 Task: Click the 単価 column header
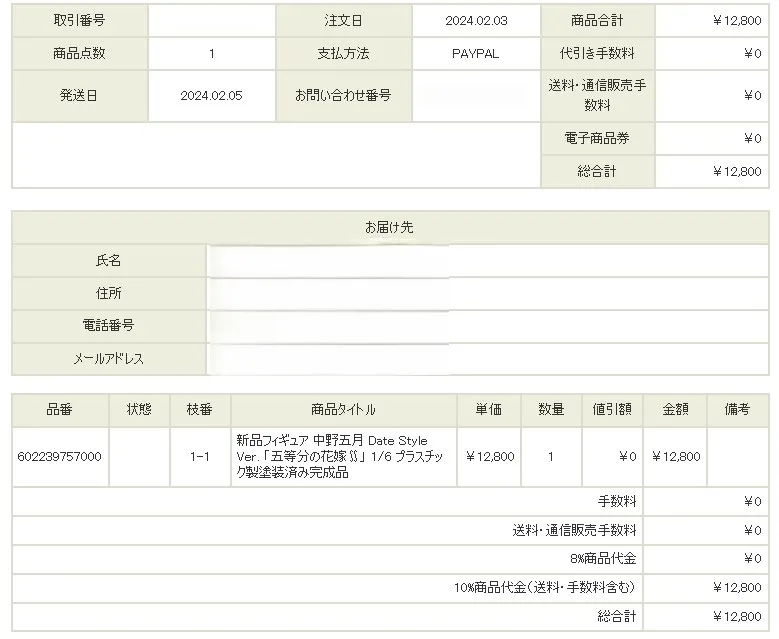tap(488, 409)
